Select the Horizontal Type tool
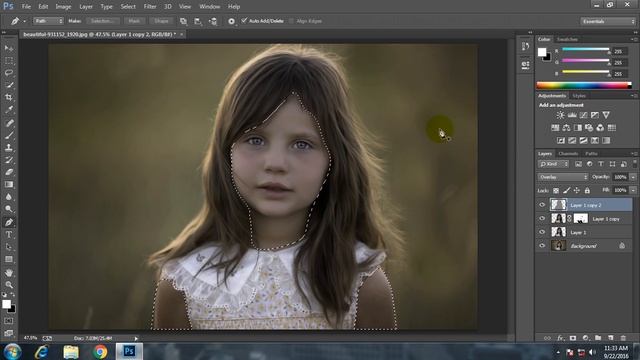This screenshot has width=640, height=360. pos(9,235)
